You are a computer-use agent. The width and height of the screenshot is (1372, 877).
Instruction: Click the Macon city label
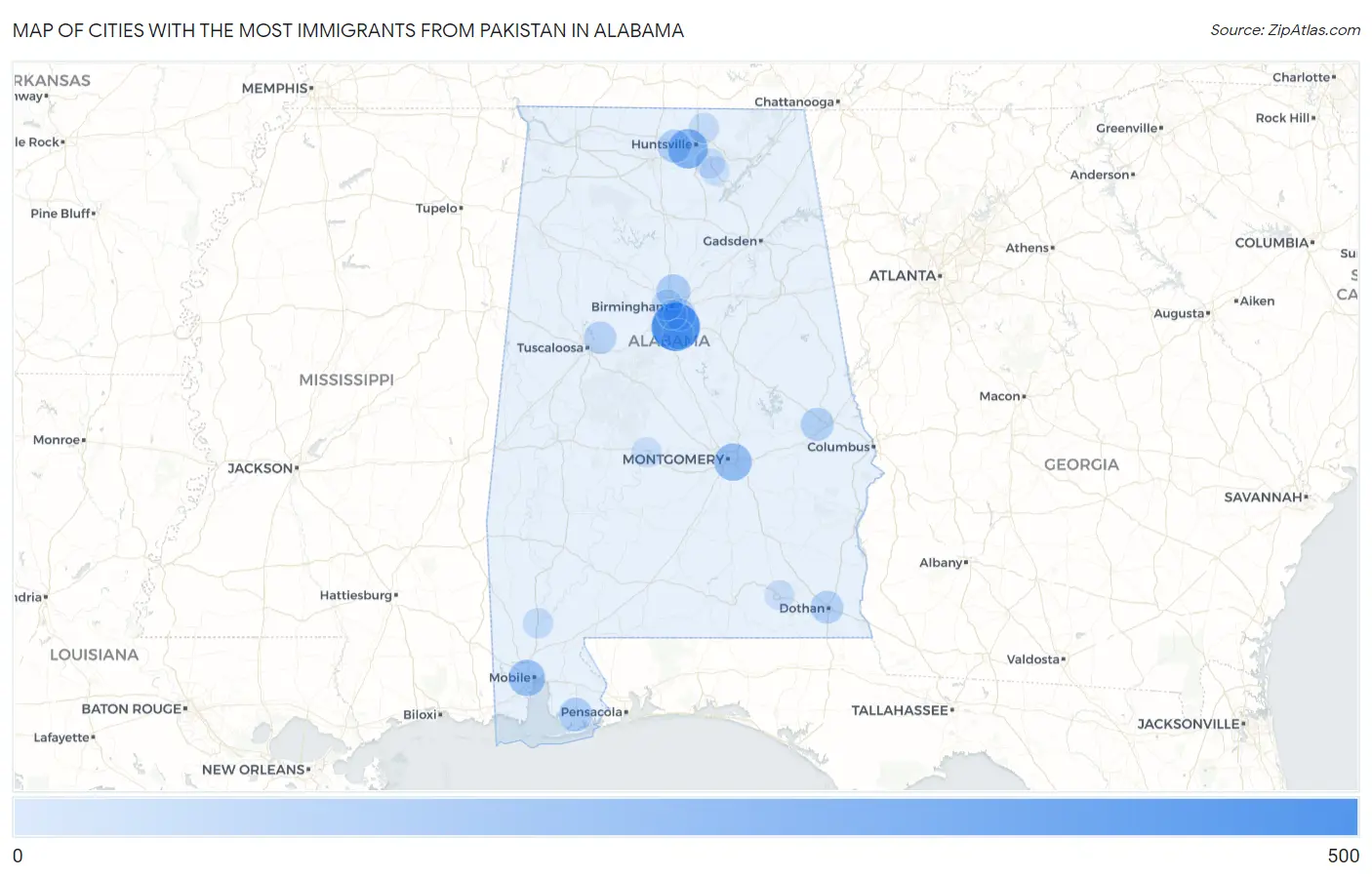999,396
